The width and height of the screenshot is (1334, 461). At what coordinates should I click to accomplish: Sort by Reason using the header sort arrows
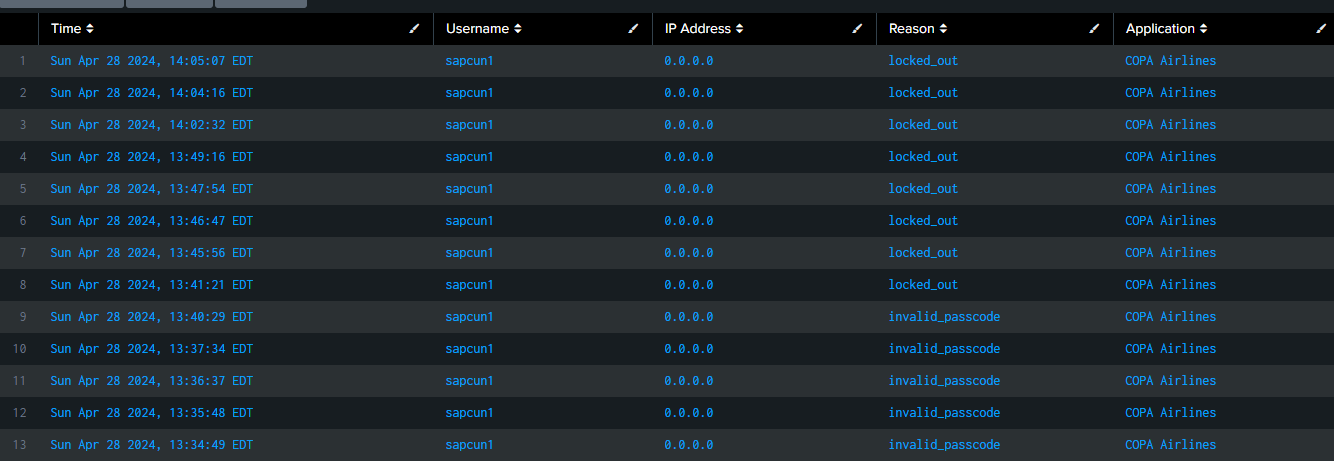944,29
